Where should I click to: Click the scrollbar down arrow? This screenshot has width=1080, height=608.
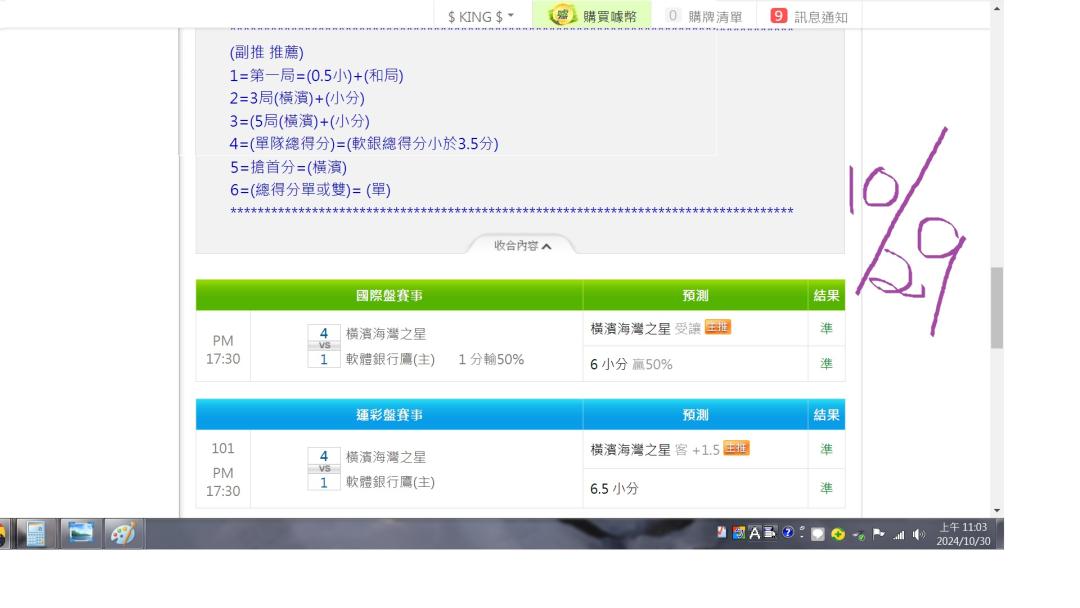click(x=997, y=510)
